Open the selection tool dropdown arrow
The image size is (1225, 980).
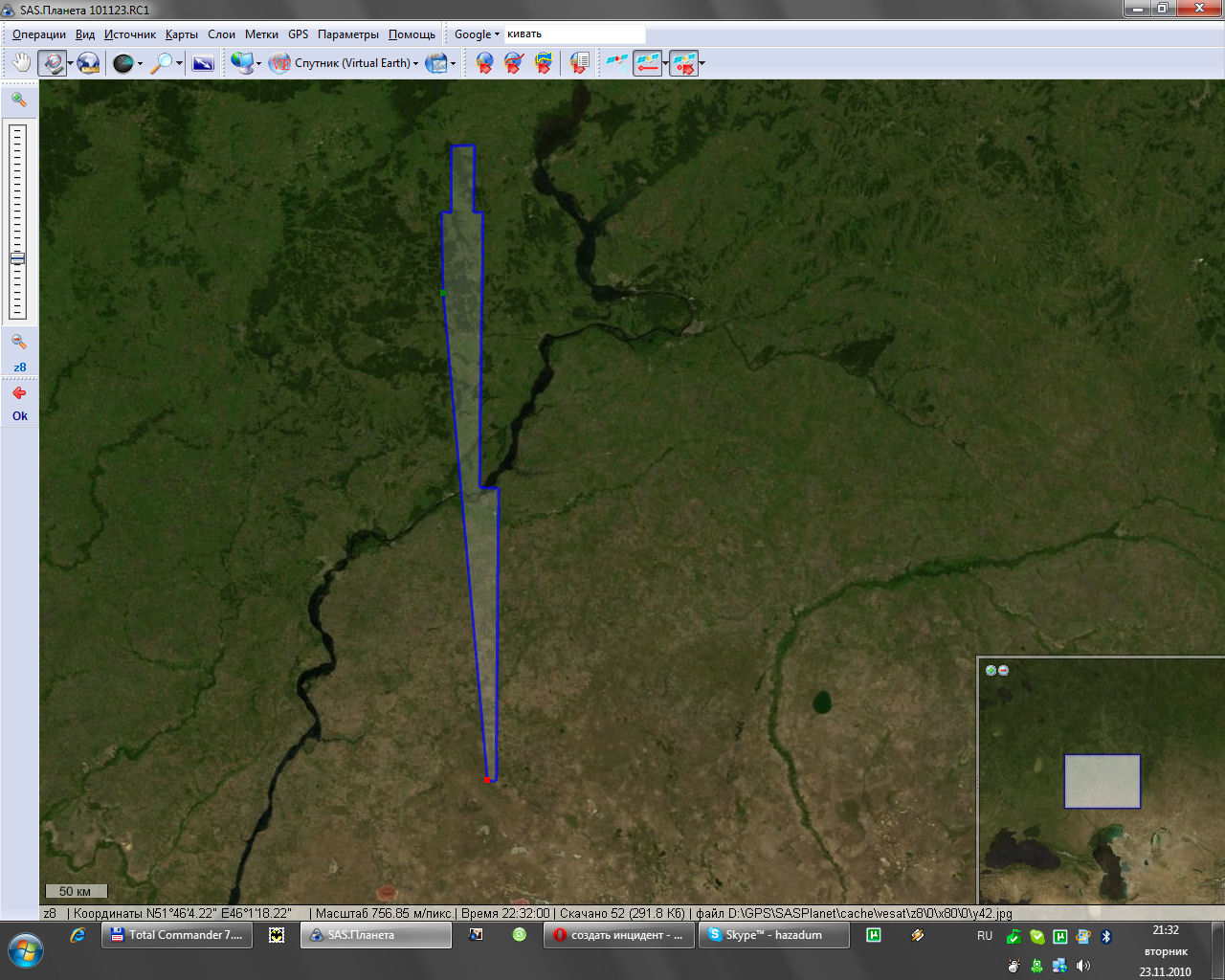[71, 64]
